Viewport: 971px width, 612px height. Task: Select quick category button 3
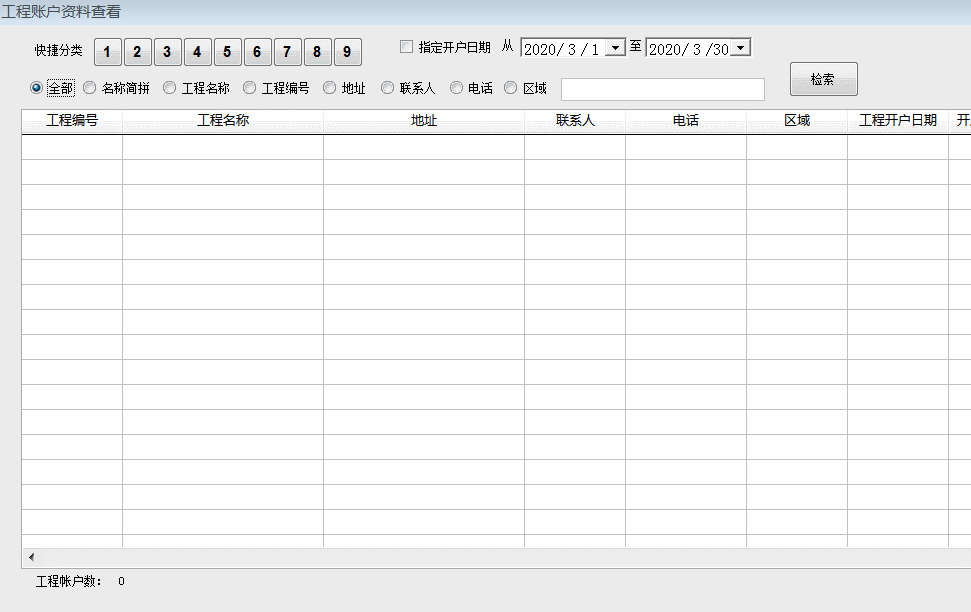click(x=167, y=52)
